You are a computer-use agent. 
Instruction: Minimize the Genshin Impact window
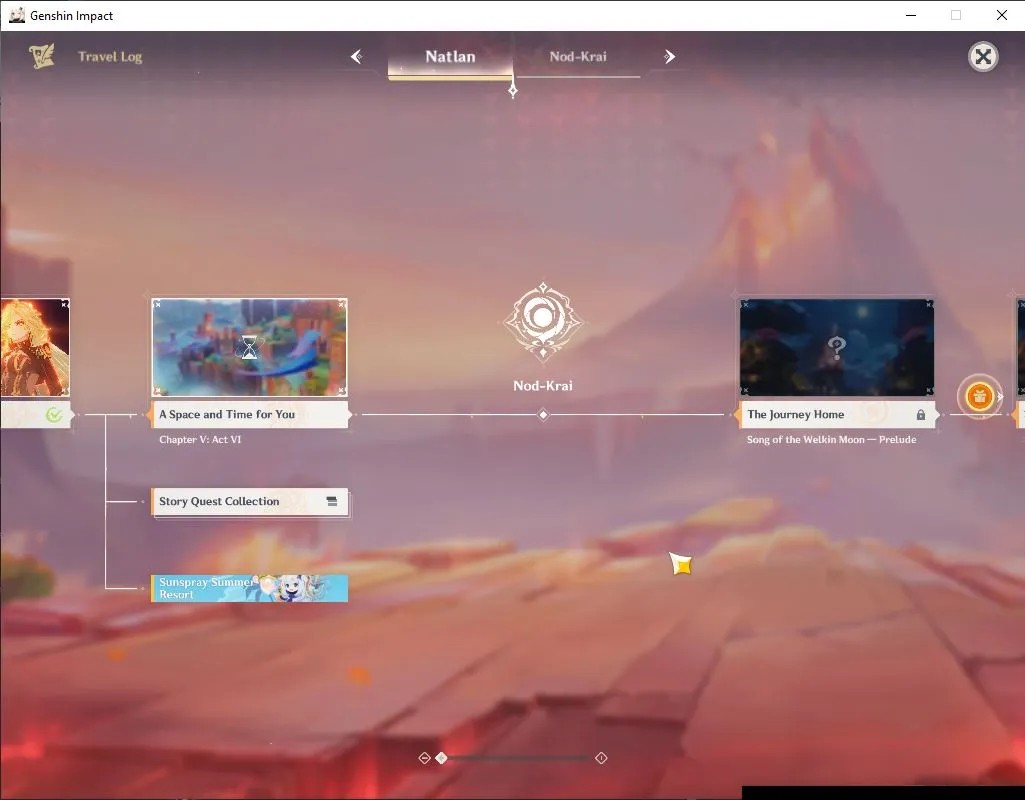[911, 15]
